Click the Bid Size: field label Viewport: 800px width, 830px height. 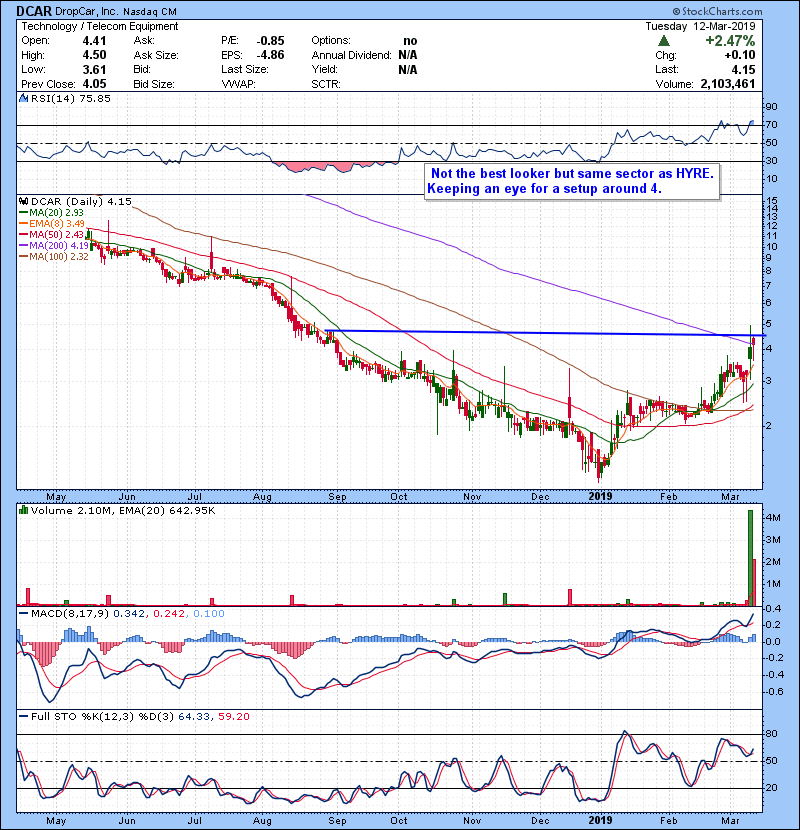pyautogui.click(x=154, y=84)
